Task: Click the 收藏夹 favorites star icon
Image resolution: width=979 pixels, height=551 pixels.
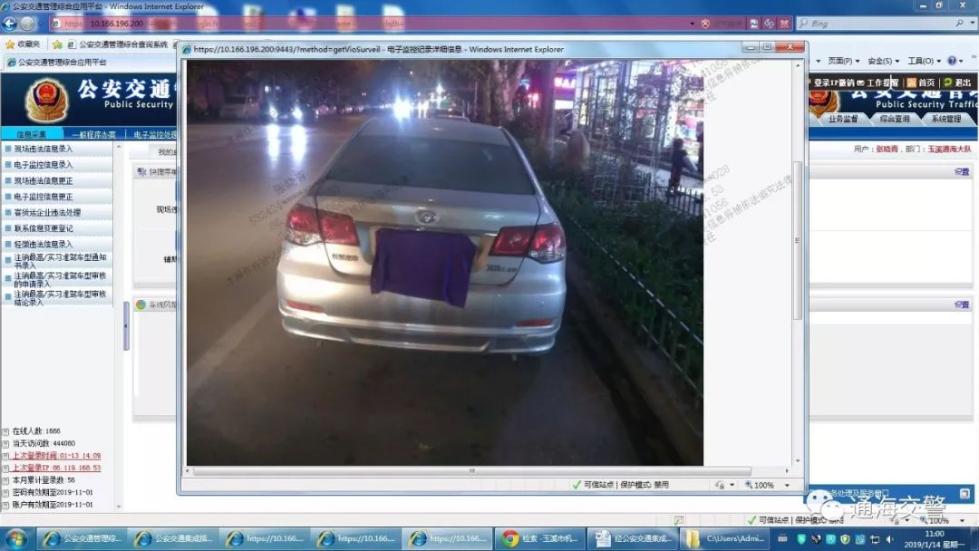Action: click(10, 44)
